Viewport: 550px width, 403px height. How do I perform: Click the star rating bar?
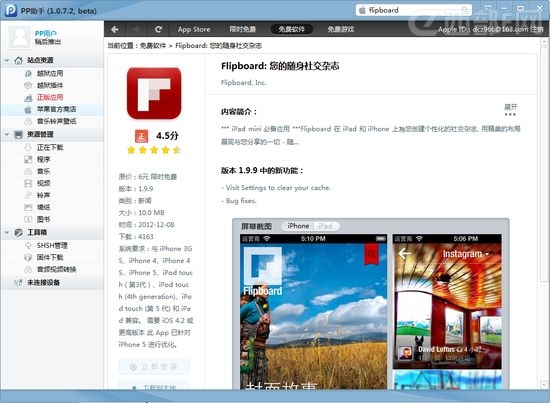[x=154, y=150]
